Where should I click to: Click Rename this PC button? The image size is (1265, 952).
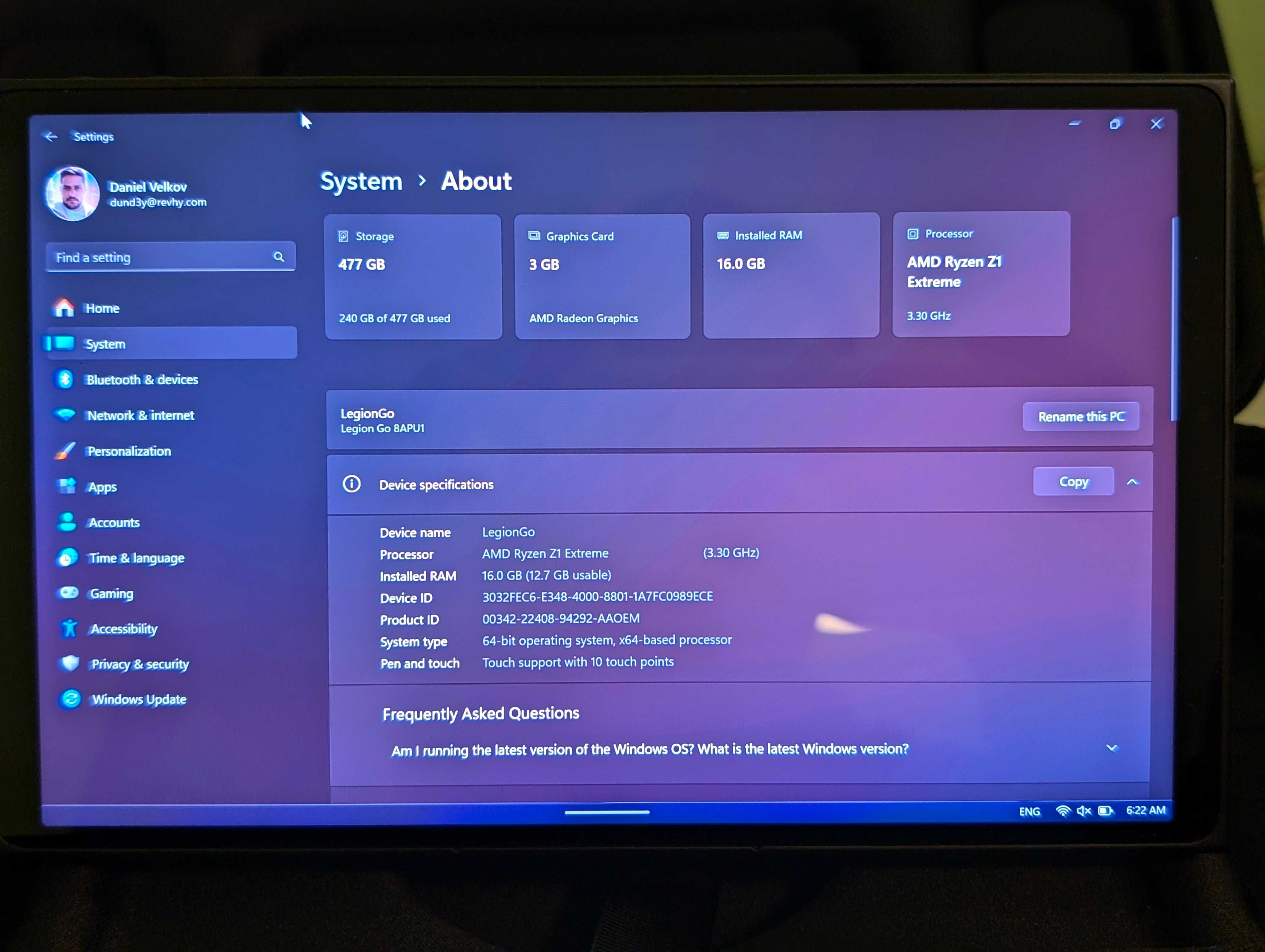coord(1080,416)
